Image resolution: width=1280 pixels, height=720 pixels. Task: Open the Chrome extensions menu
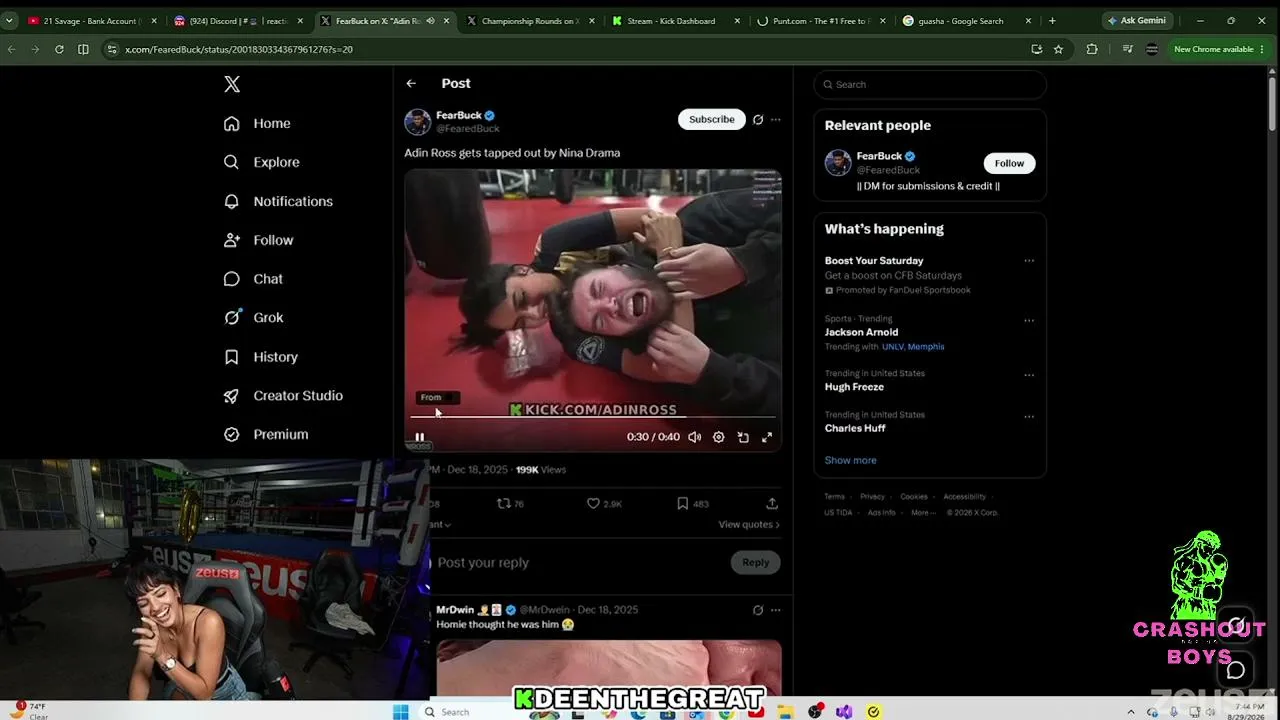tap(1092, 49)
